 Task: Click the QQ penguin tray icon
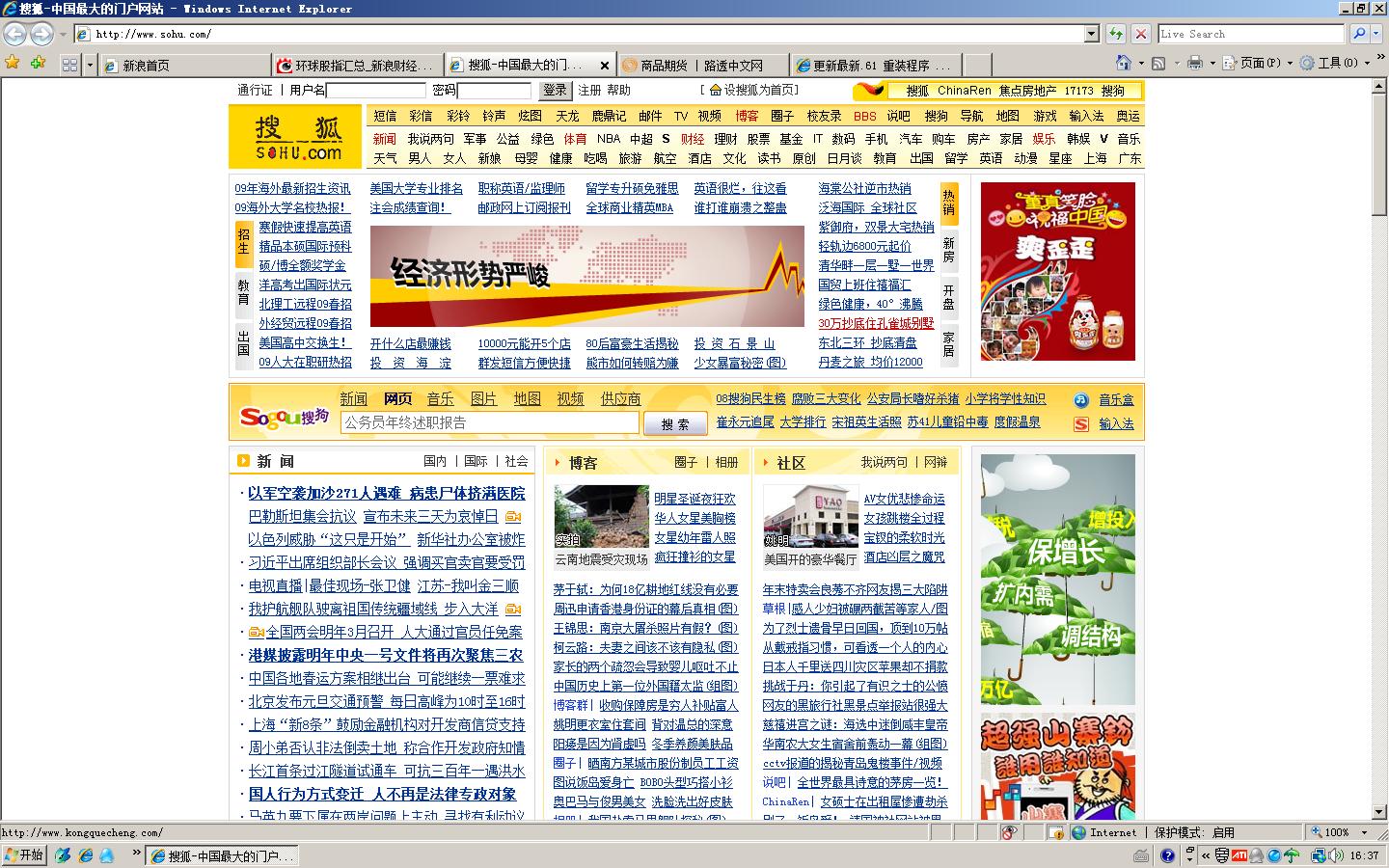pyautogui.click(x=1256, y=855)
